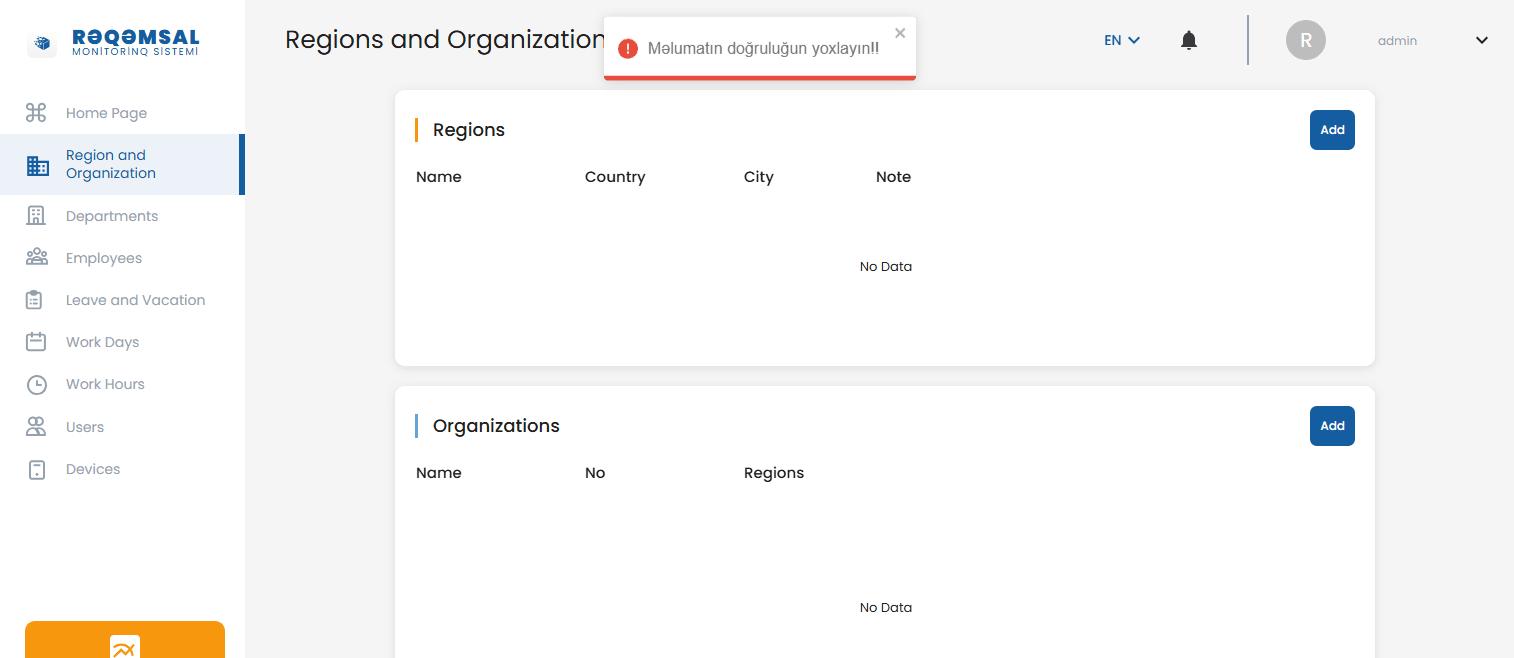The height and width of the screenshot is (658, 1514).
Task: Click the Work Hours clock icon
Action: [36, 385]
